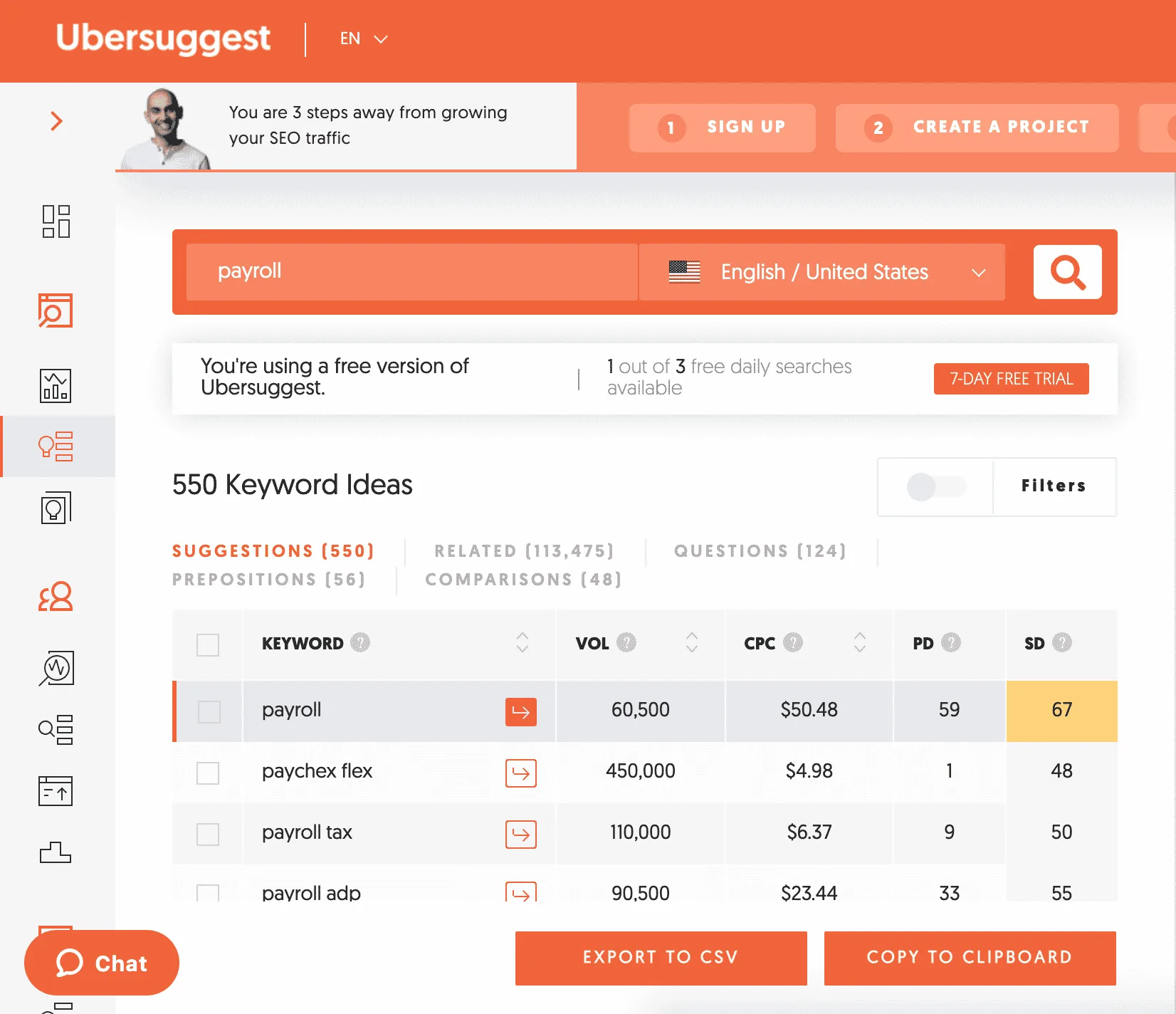Image resolution: width=1176 pixels, height=1014 pixels.
Task: Check the payroll adp row checkbox
Action: pos(208,893)
